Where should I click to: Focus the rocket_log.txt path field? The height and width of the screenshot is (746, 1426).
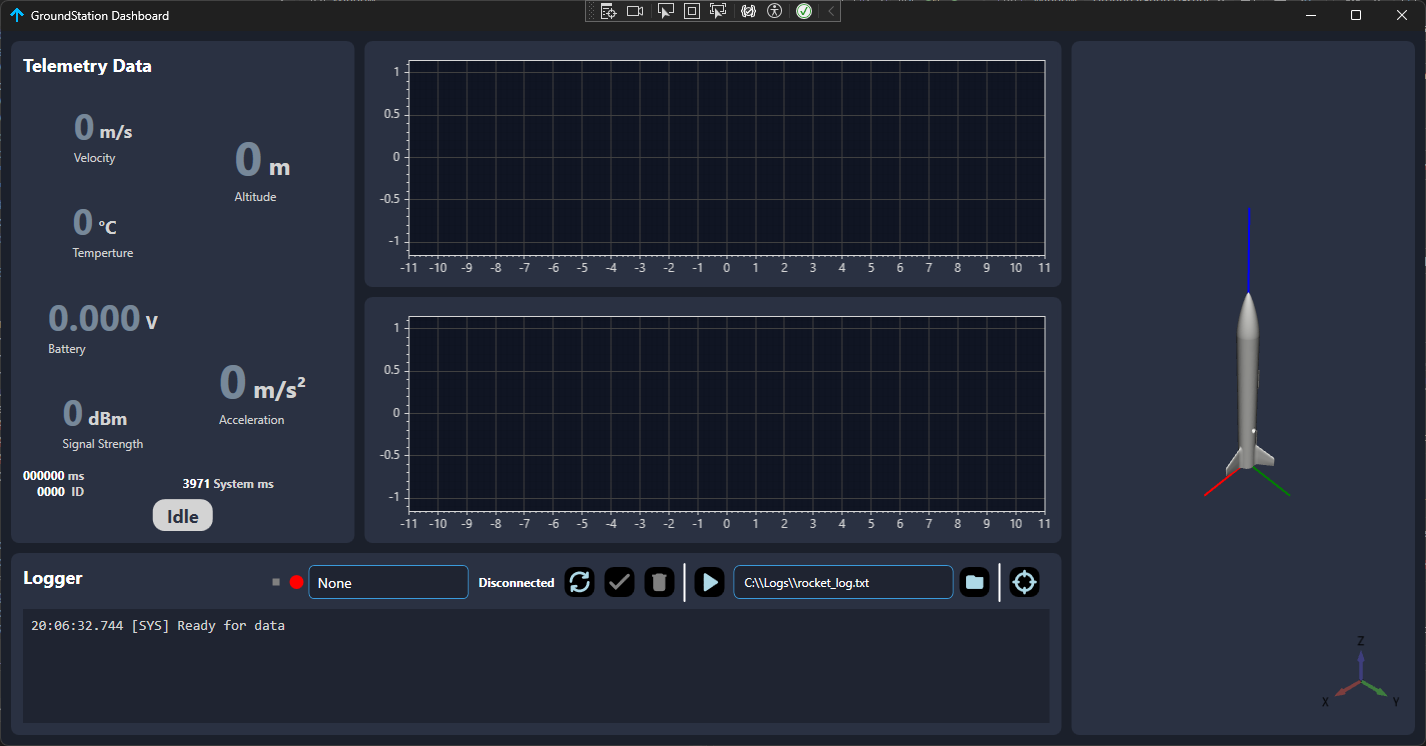pyautogui.click(x=843, y=582)
